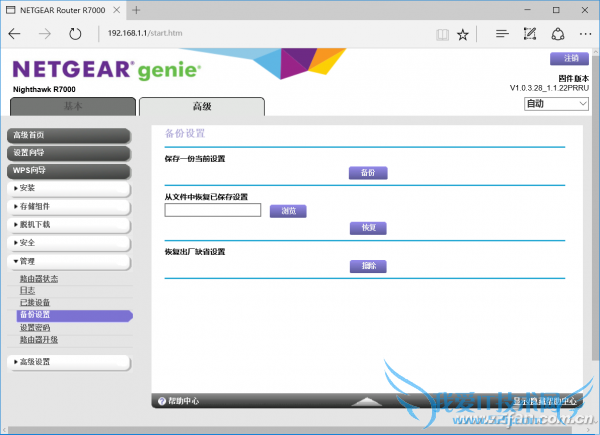Screen dimensions: 600x435
Task: Open the share icon in the toolbar
Action: [x=558, y=34]
